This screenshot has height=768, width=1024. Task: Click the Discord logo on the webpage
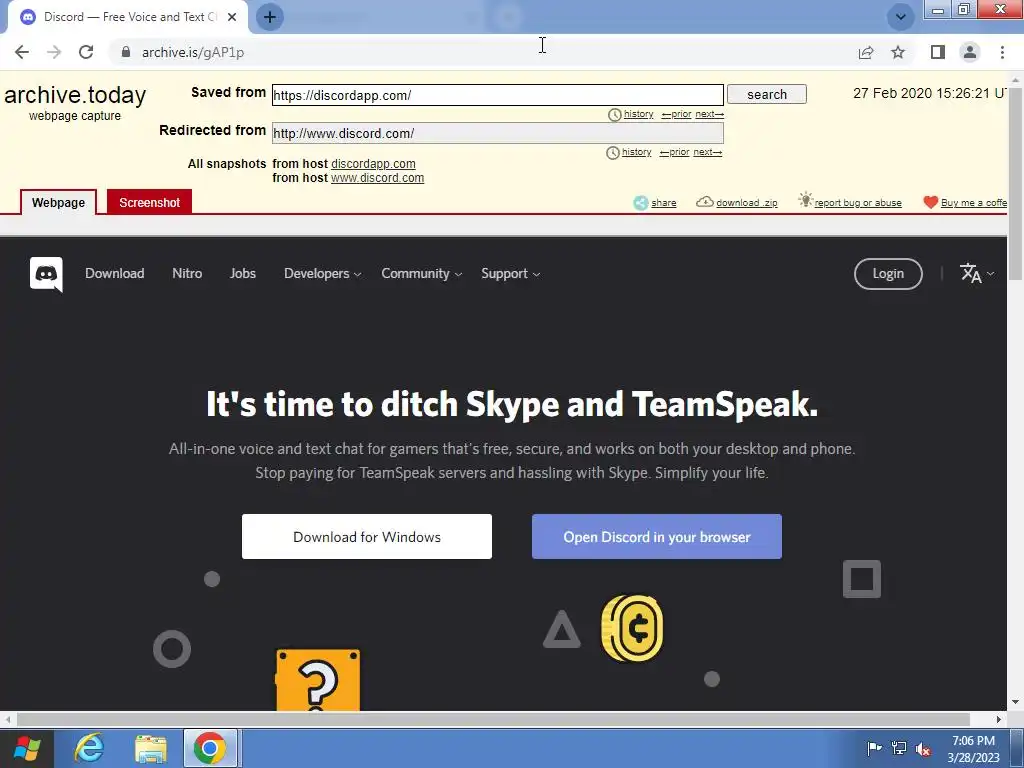coord(46,274)
